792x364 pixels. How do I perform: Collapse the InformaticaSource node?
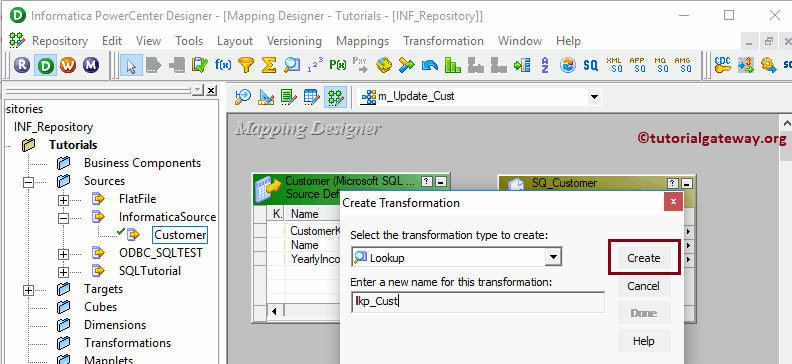pos(63,218)
